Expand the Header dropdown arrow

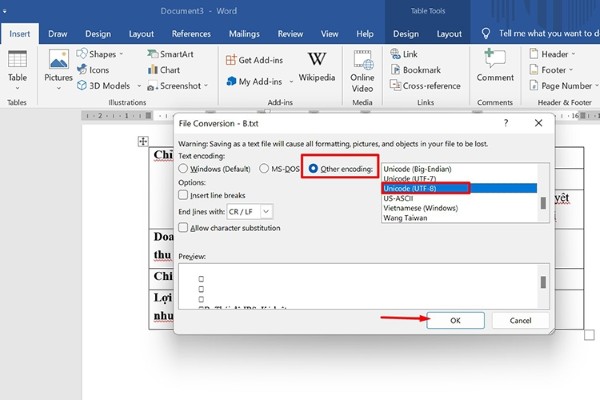tap(573, 54)
